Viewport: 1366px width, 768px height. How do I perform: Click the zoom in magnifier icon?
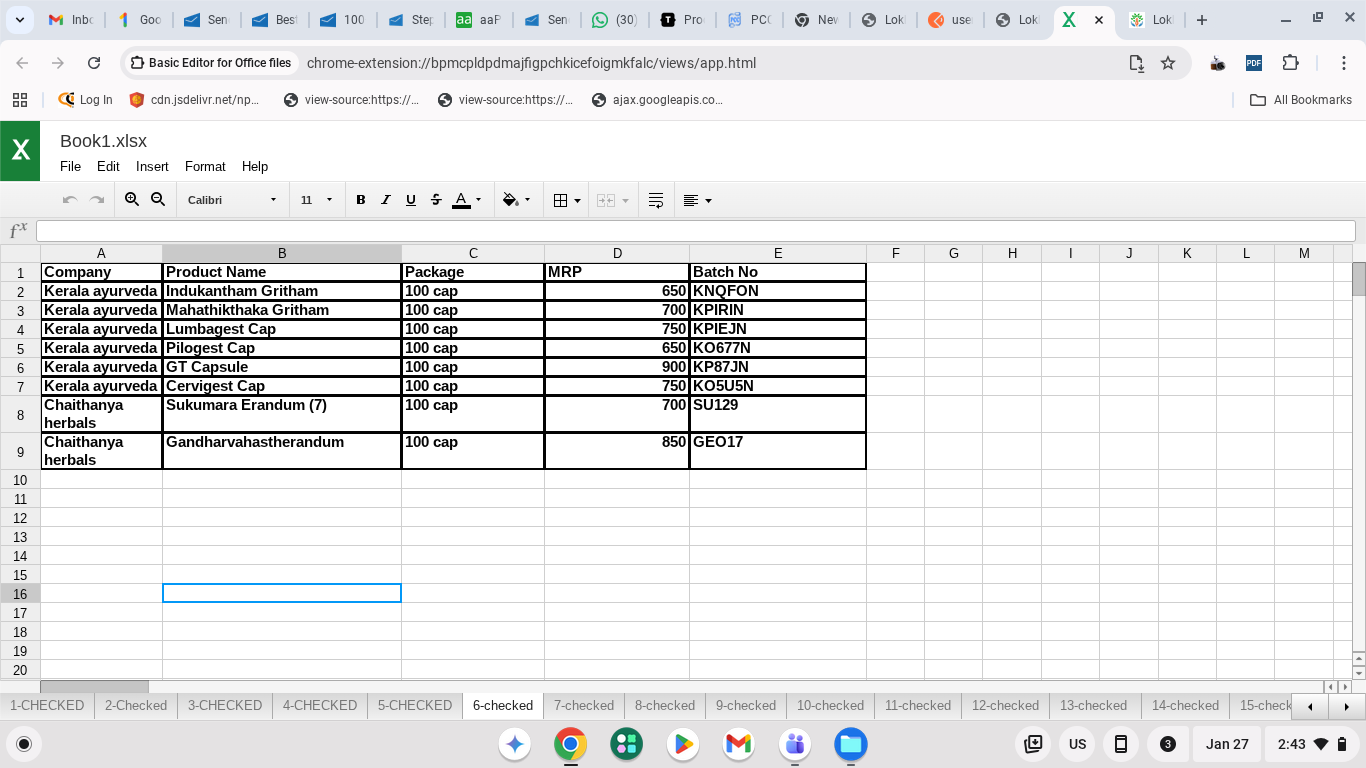(x=132, y=200)
